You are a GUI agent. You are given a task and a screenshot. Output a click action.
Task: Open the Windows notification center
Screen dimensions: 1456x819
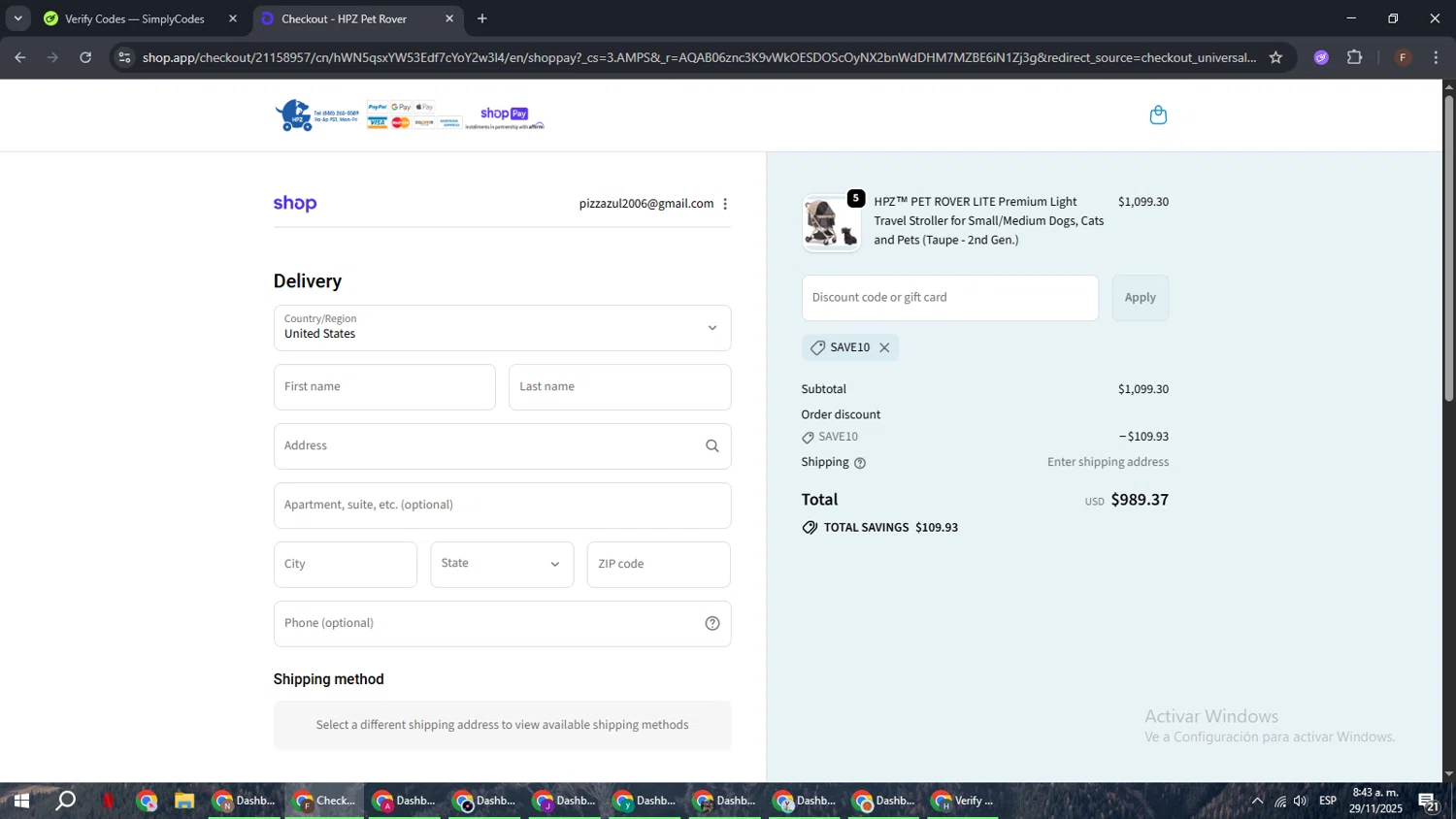1429,802
